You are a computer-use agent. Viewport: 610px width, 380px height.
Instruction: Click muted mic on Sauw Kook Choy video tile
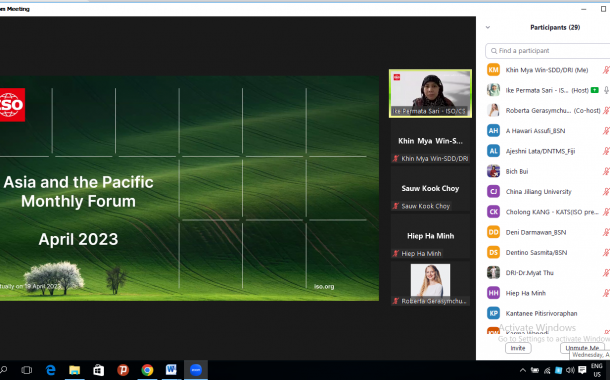click(396, 206)
